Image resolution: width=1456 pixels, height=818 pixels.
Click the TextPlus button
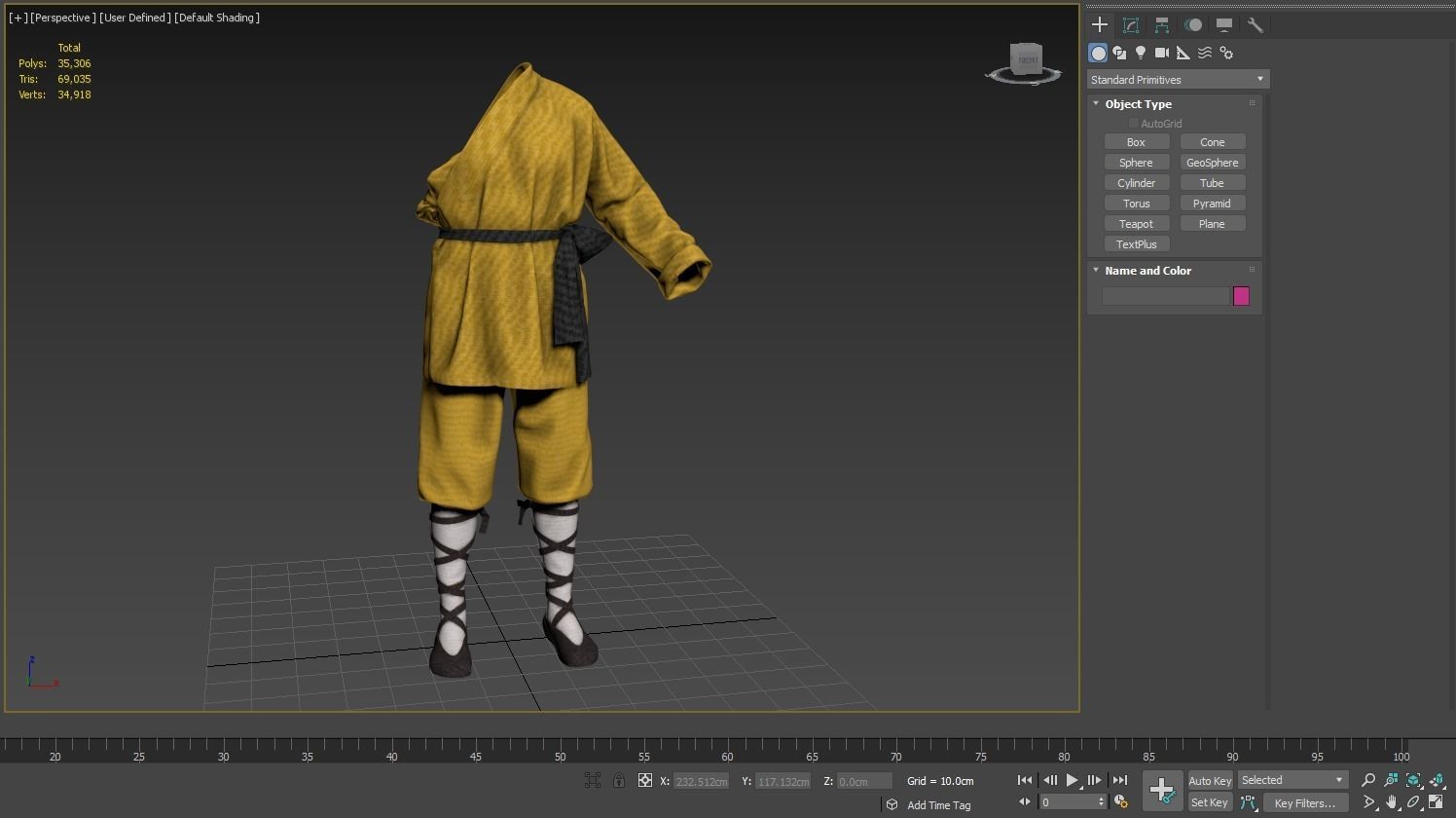[1137, 244]
